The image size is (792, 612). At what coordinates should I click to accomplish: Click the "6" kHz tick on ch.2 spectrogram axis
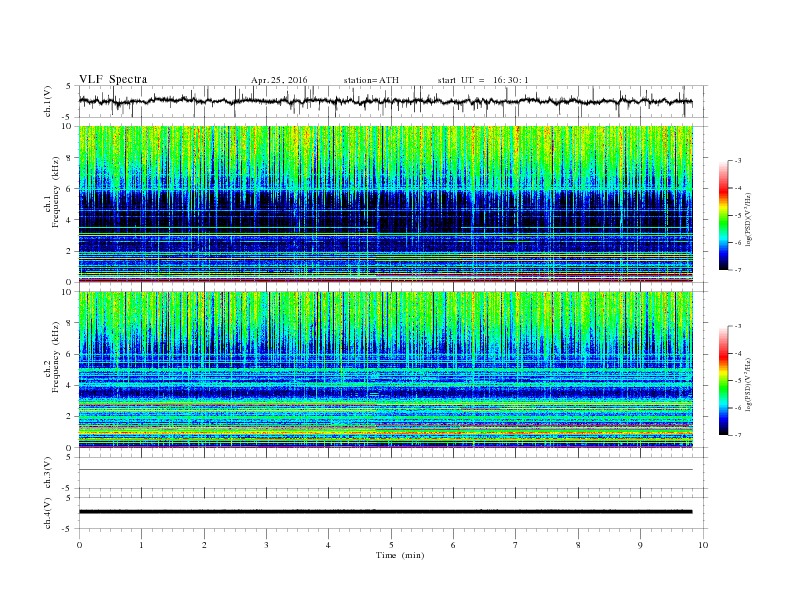(x=70, y=354)
